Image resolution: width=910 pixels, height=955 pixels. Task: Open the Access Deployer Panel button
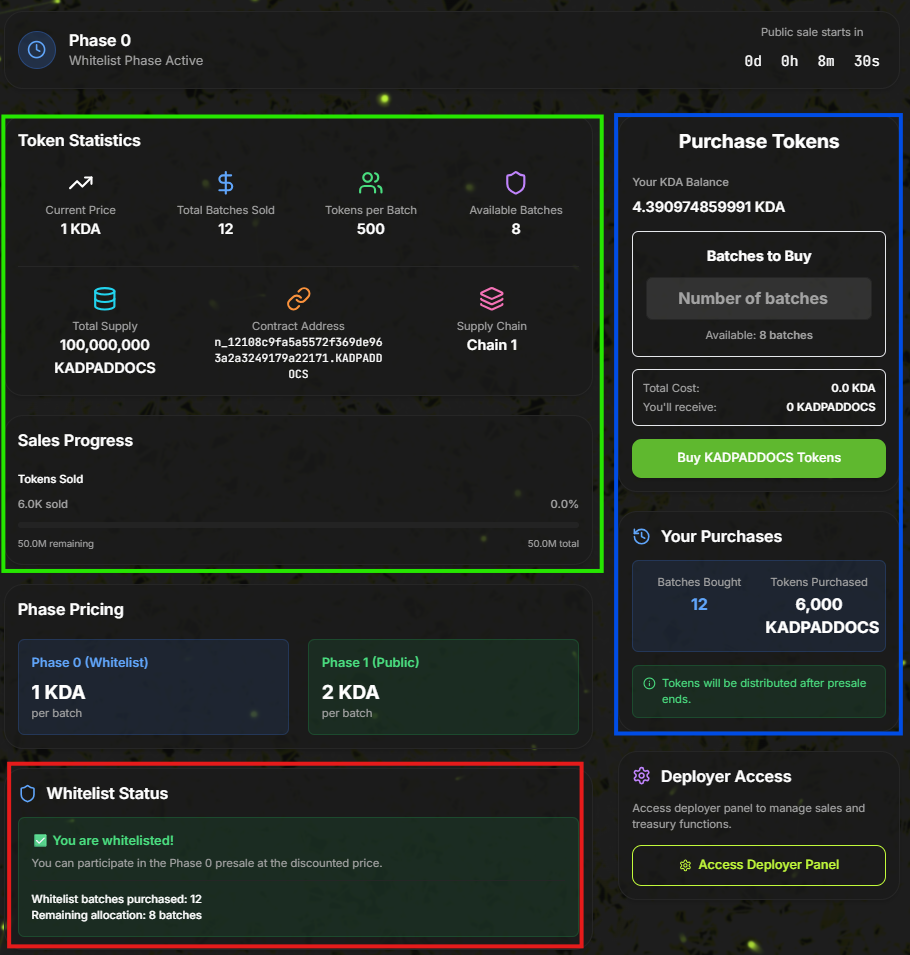[x=758, y=865]
